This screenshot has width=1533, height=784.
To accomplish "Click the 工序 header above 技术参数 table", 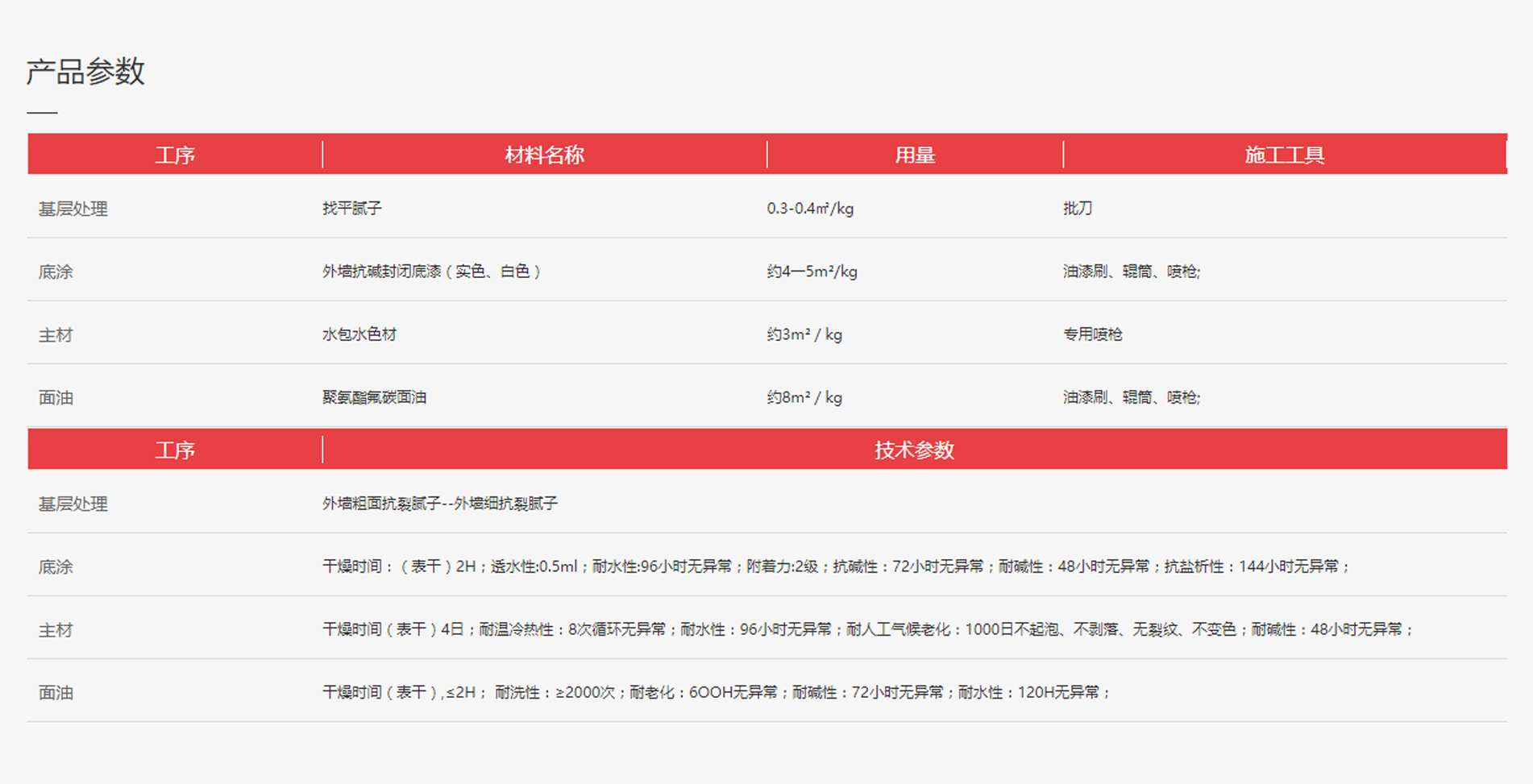I will [175, 450].
